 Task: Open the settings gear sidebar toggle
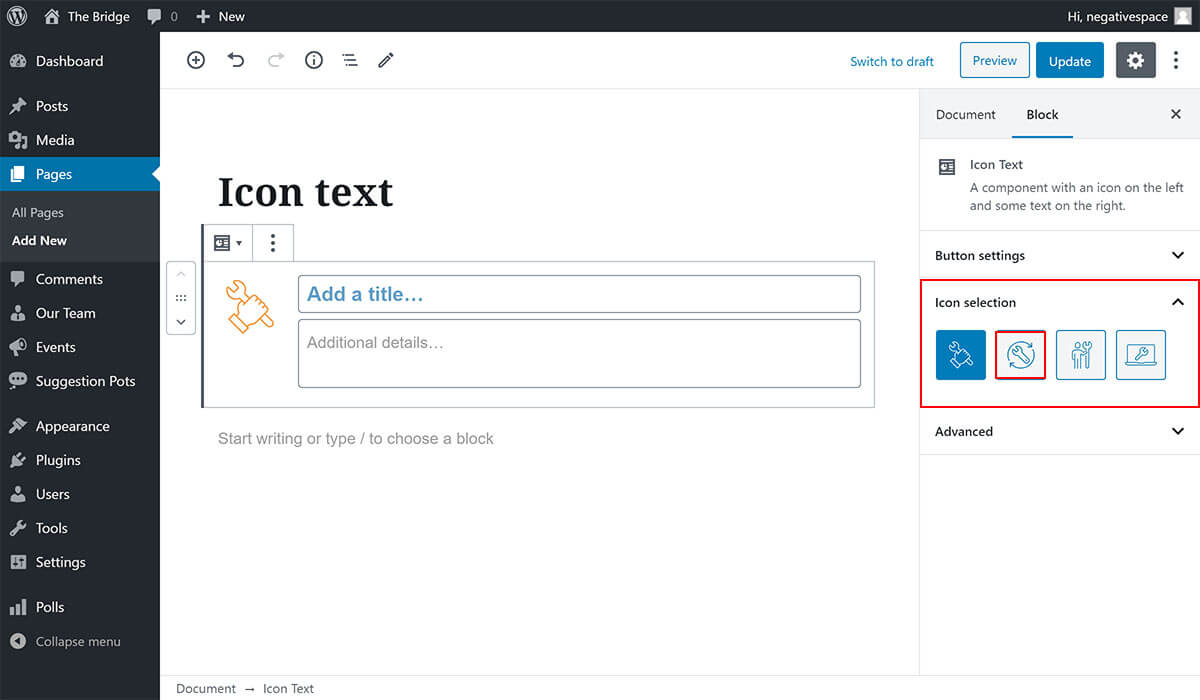pos(1135,61)
